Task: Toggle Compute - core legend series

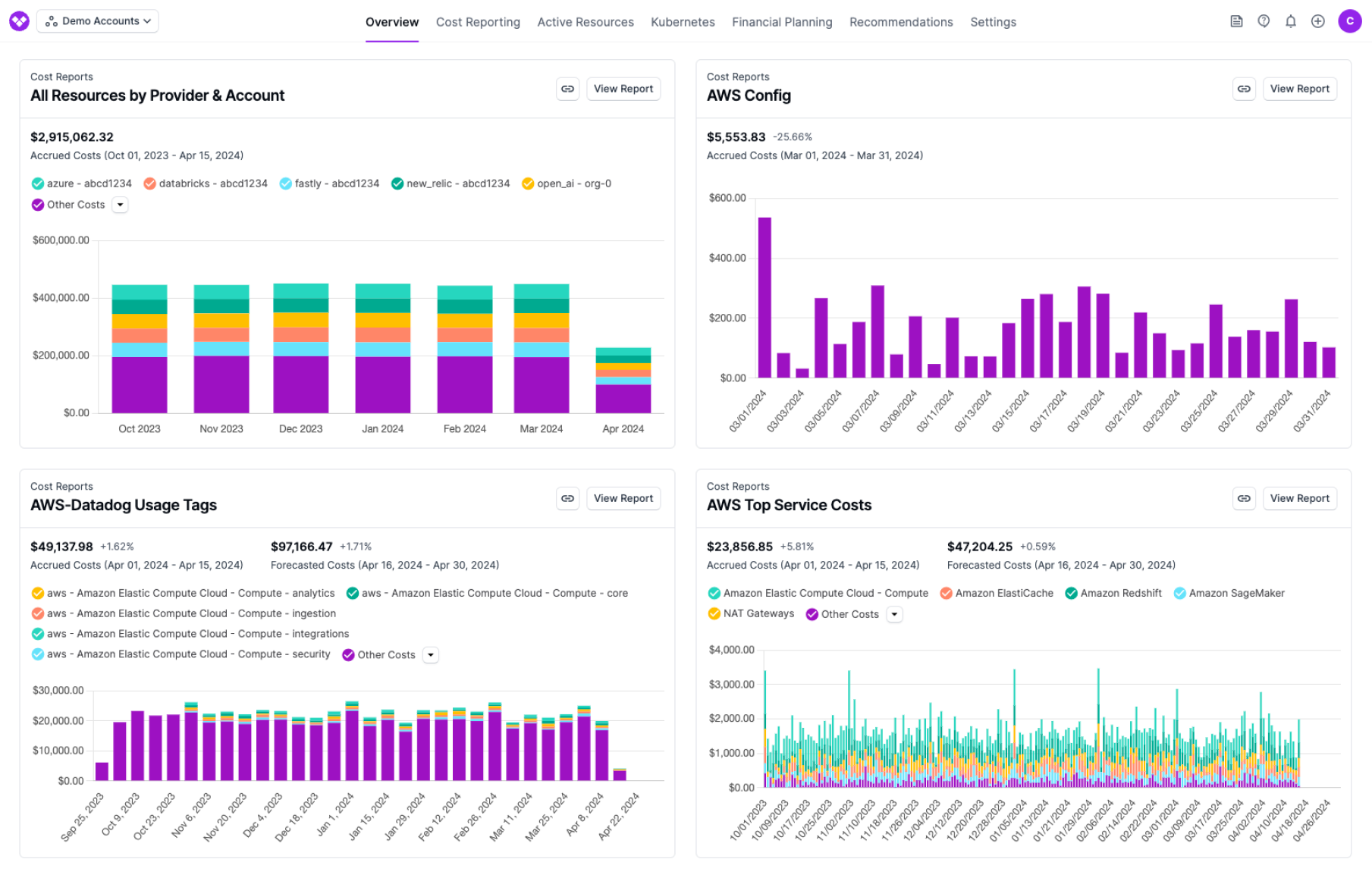Action: click(487, 593)
